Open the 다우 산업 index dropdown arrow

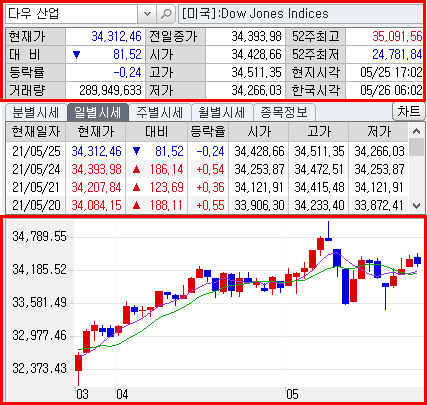[x=147, y=14]
